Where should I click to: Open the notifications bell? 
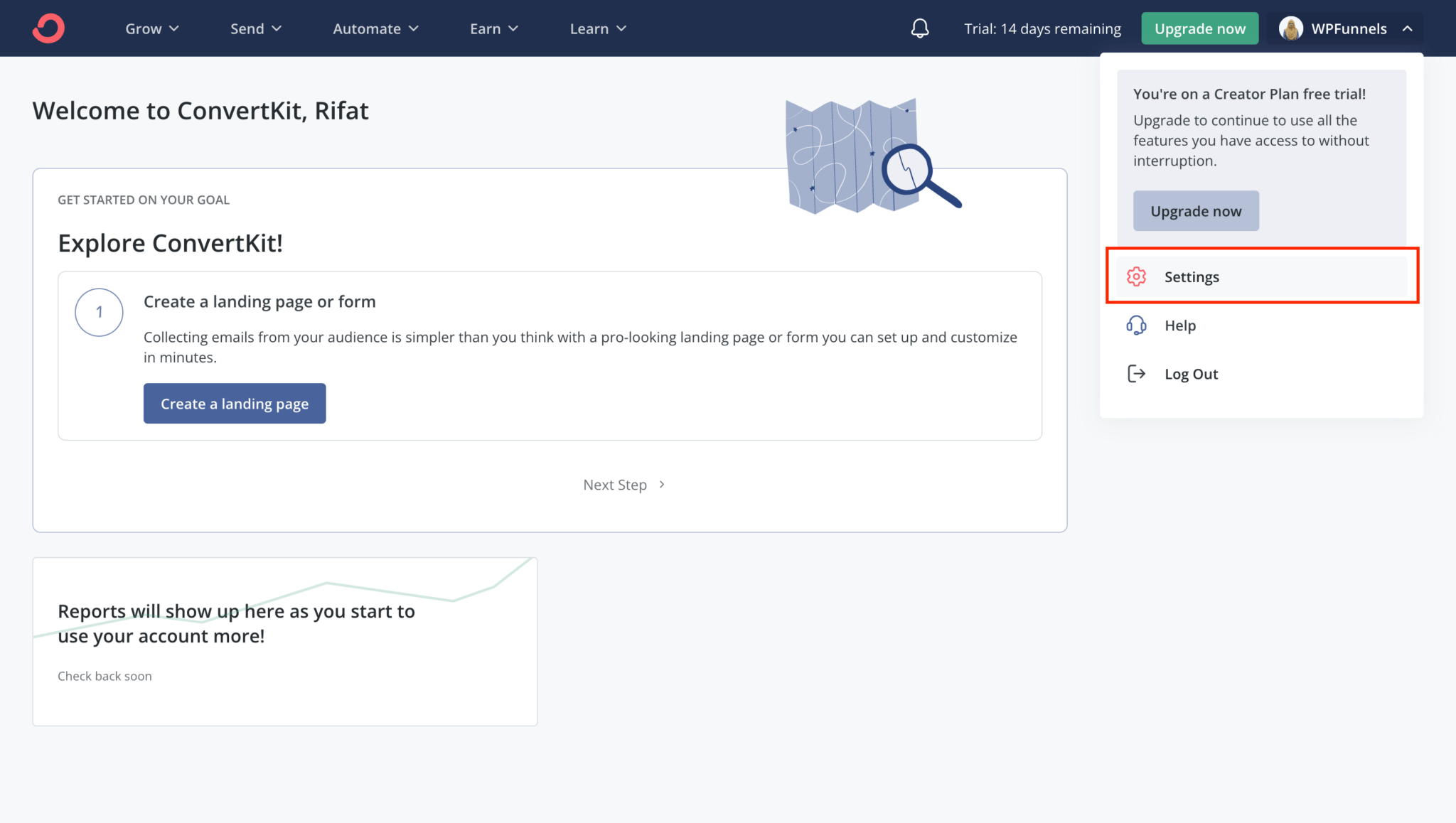919,28
